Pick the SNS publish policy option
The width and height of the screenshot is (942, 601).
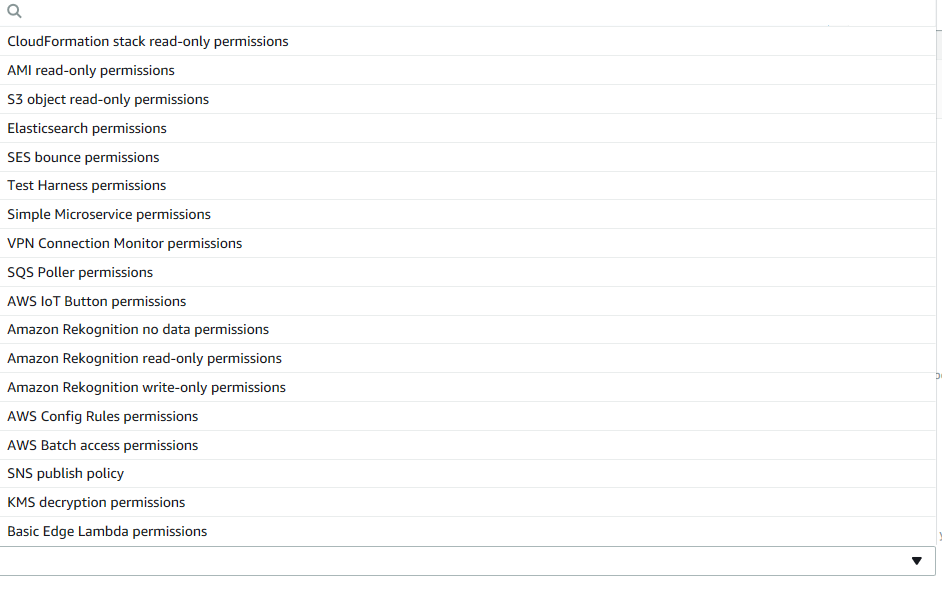coord(66,474)
